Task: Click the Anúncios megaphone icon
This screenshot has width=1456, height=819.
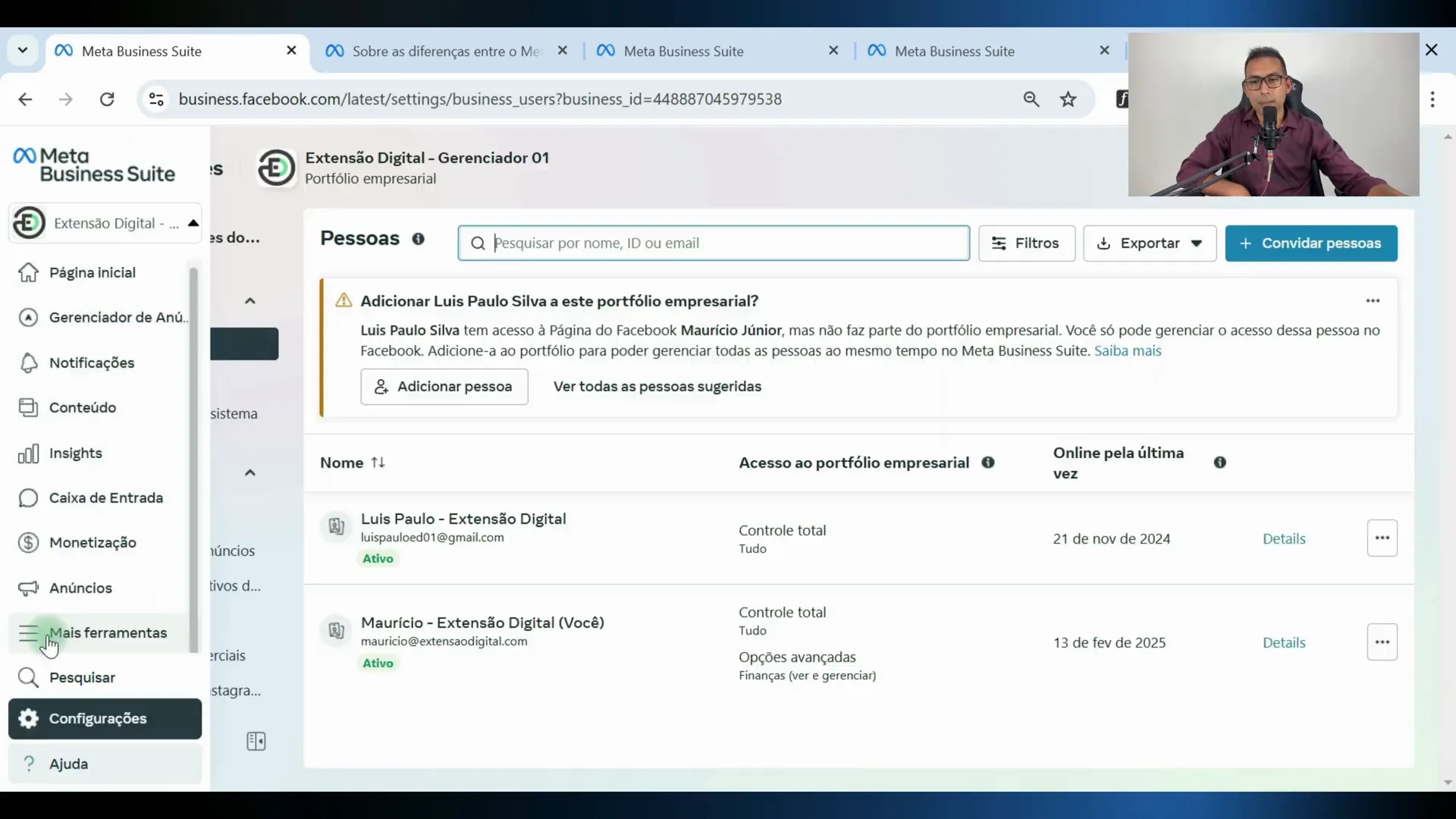Action: [28, 588]
